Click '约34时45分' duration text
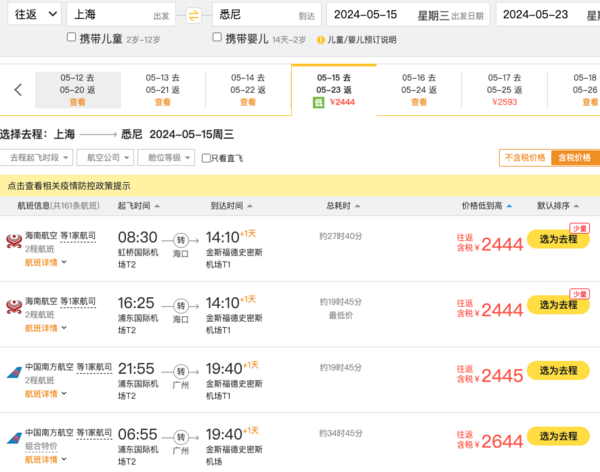This screenshot has width=600, height=472. point(341,433)
